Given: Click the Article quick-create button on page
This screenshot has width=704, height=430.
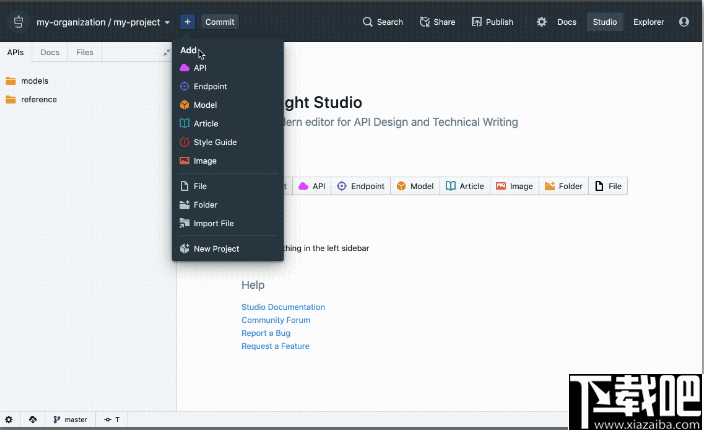Looking at the screenshot, I should [x=465, y=186].
